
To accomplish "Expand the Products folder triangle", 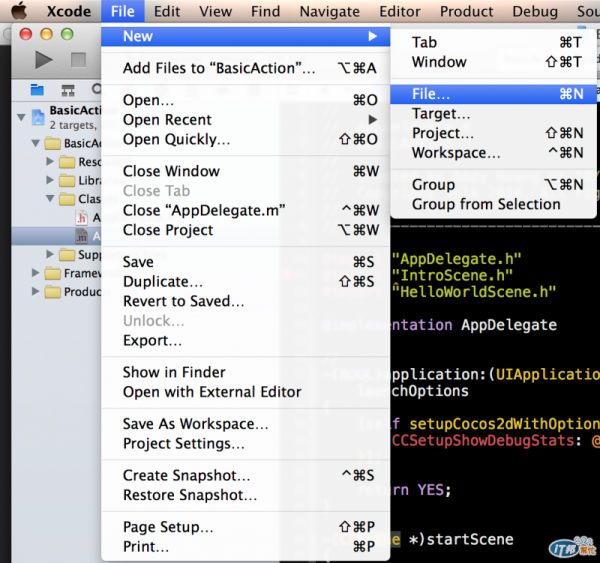I will (x=35, y=291).
